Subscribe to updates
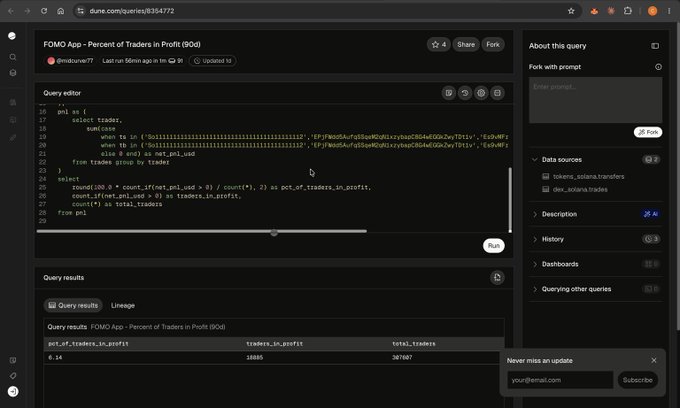The width and height of the screenshot is (680, 408). tap(638, 380)
